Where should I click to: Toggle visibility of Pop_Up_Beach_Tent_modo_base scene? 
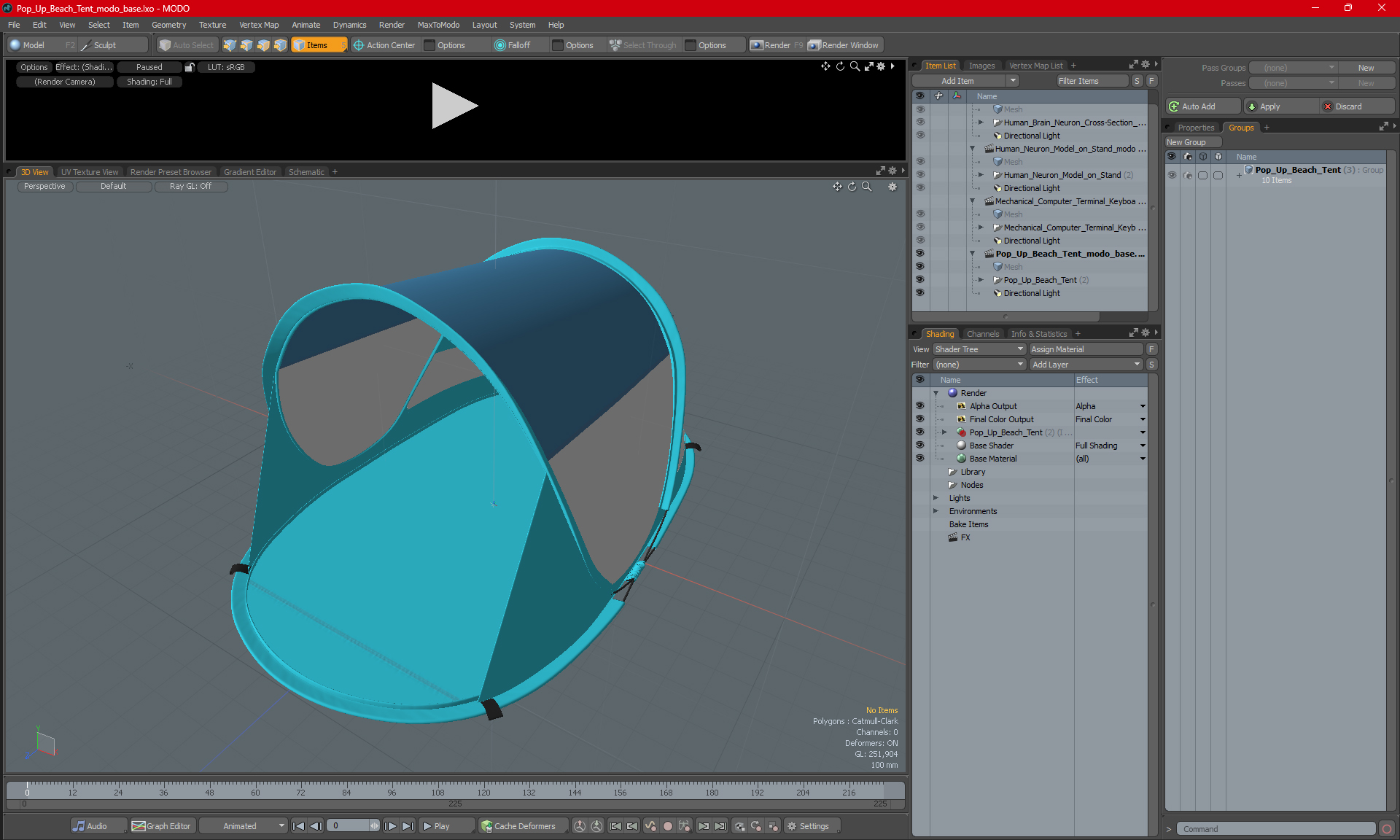point(919,254)
